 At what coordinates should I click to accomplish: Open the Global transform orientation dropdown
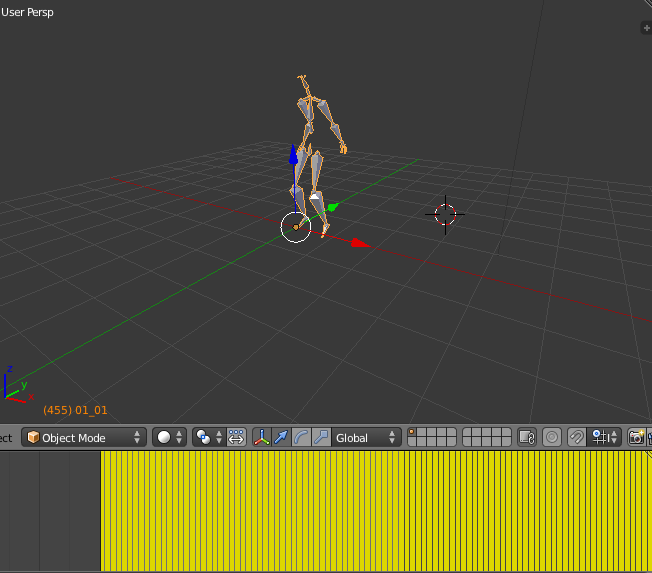pos(366,437)
